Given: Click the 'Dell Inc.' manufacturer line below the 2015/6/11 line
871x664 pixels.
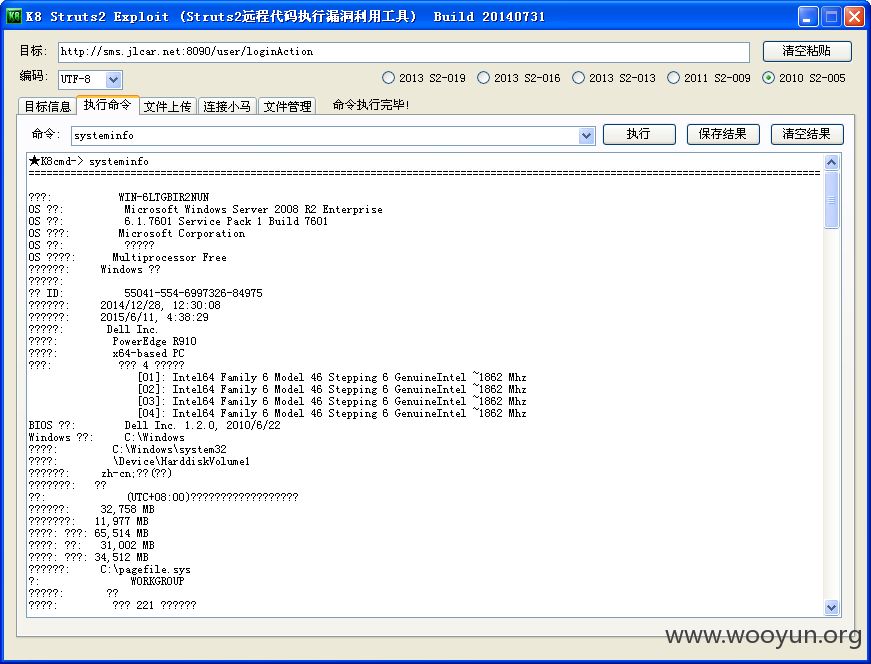Looking at the screenshot, I should (132, 329).
